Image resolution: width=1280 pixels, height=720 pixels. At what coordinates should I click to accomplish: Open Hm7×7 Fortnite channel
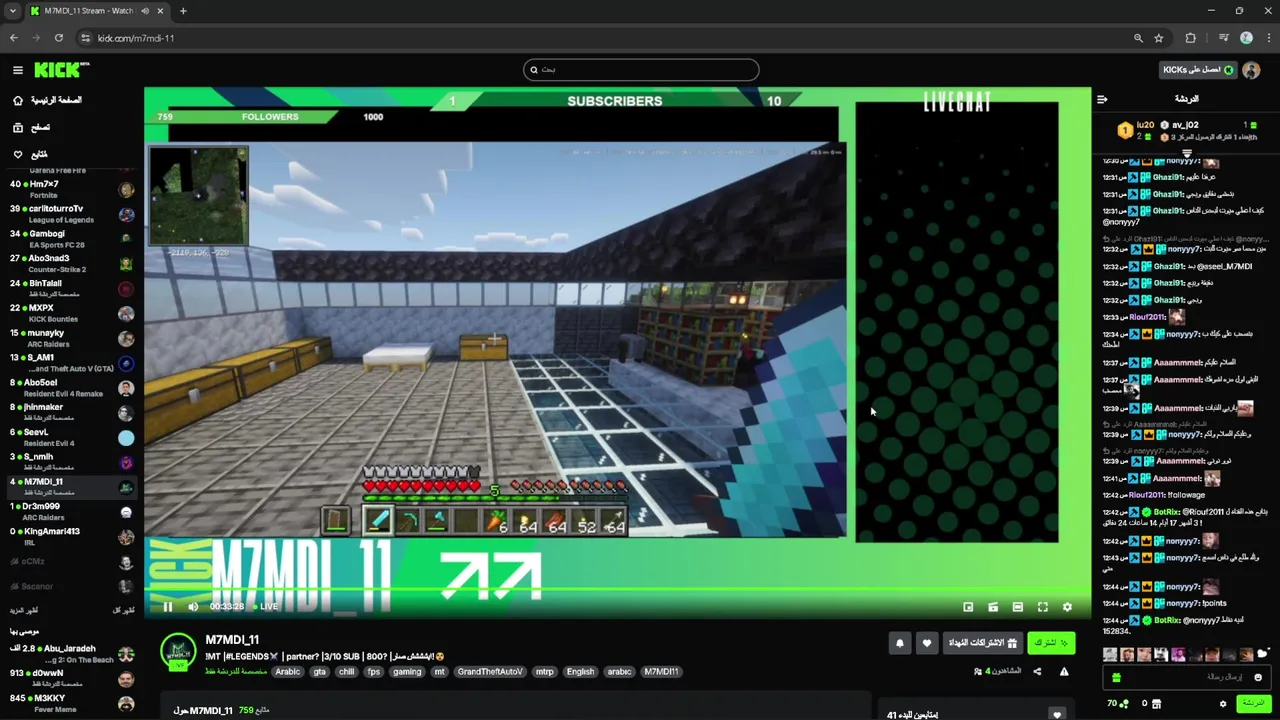tap(70, 189)
